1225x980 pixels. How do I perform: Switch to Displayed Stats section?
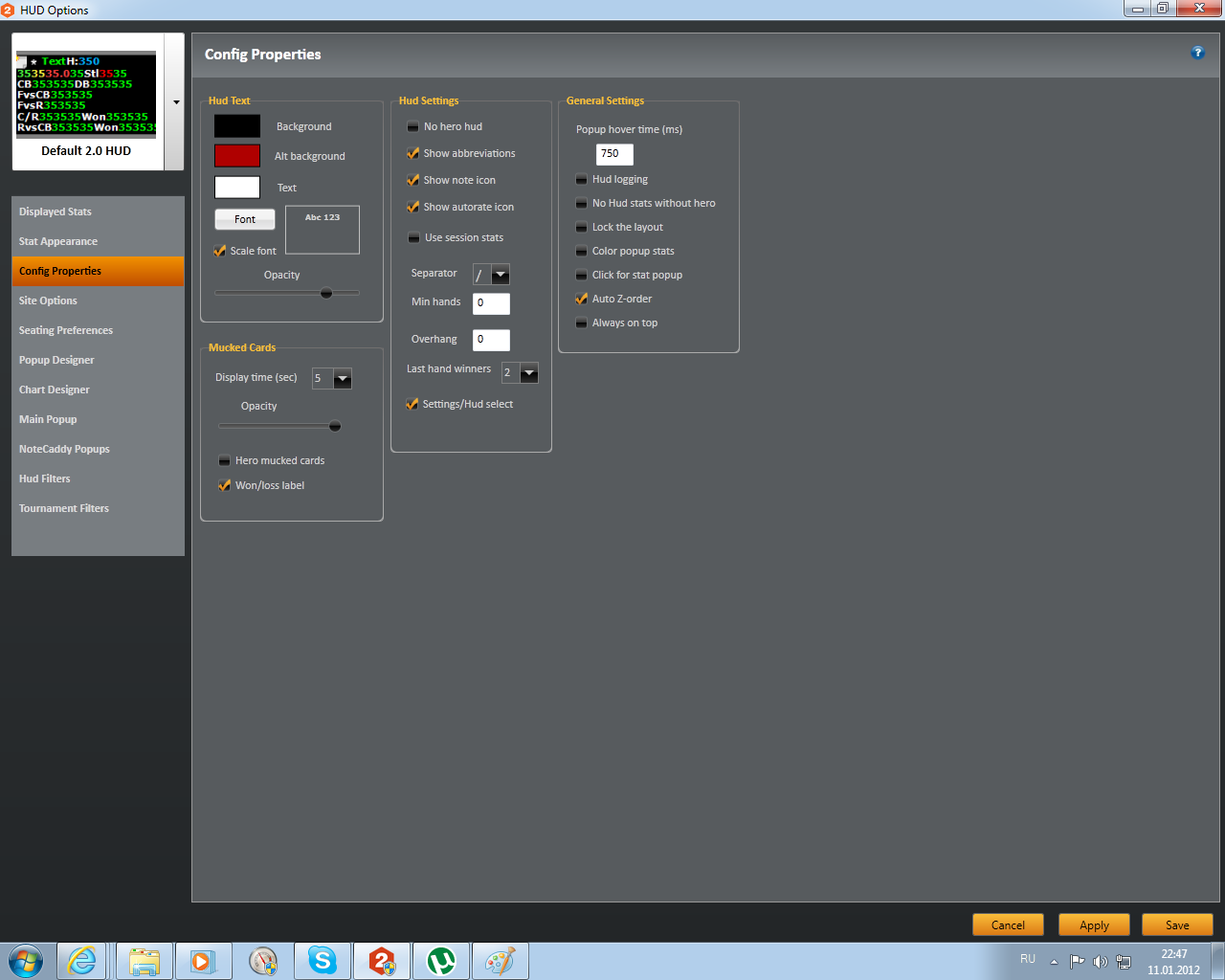coord(98,212)
